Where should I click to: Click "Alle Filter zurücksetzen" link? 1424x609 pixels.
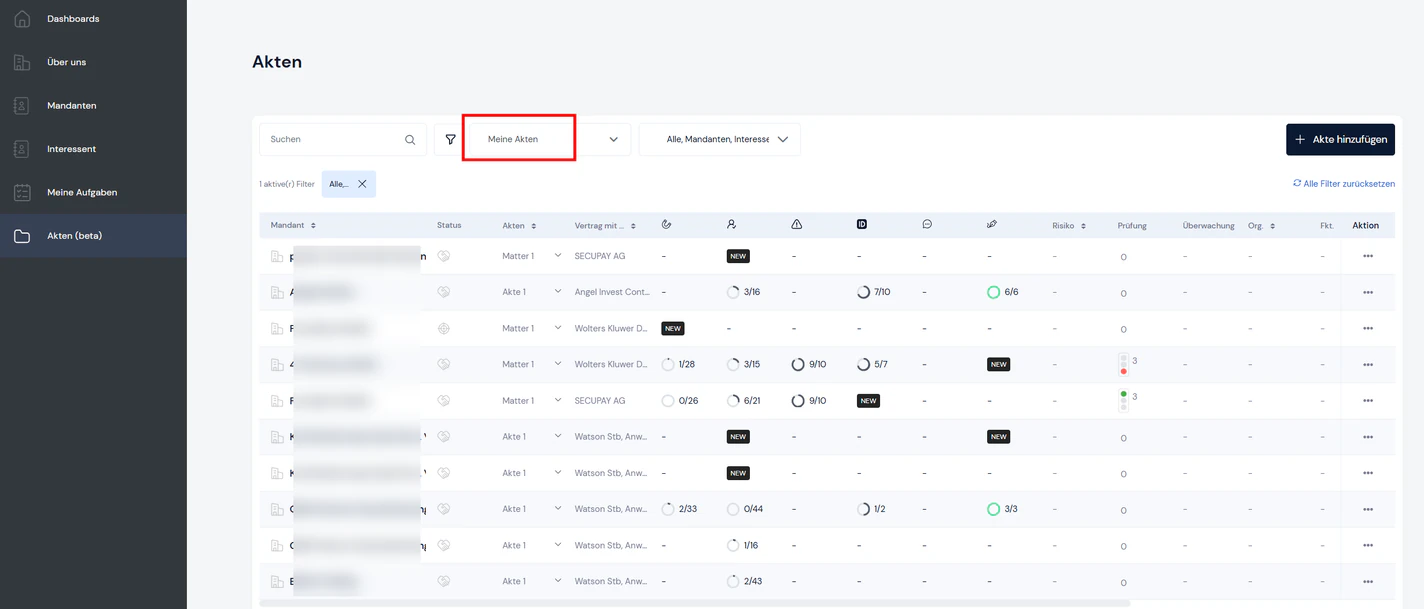[1344, 184]
